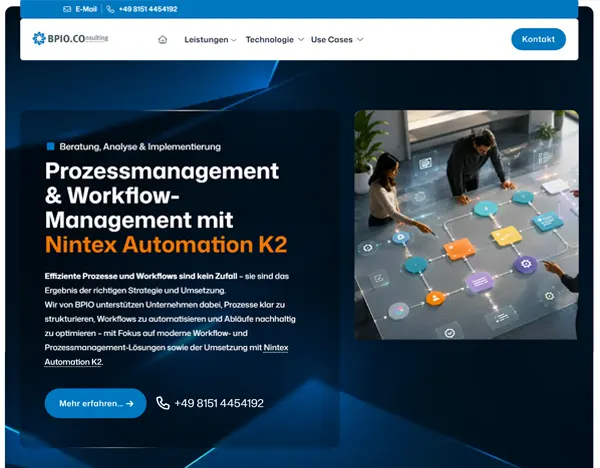Click heading Prozessmanagement & Workflow-Management mit

point(162,195)
